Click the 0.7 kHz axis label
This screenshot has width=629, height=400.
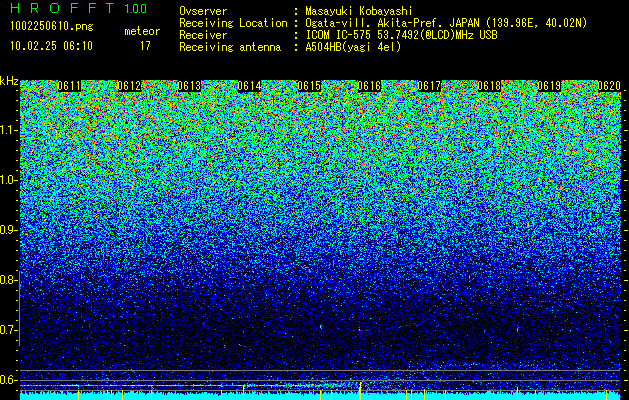(9, 330)
